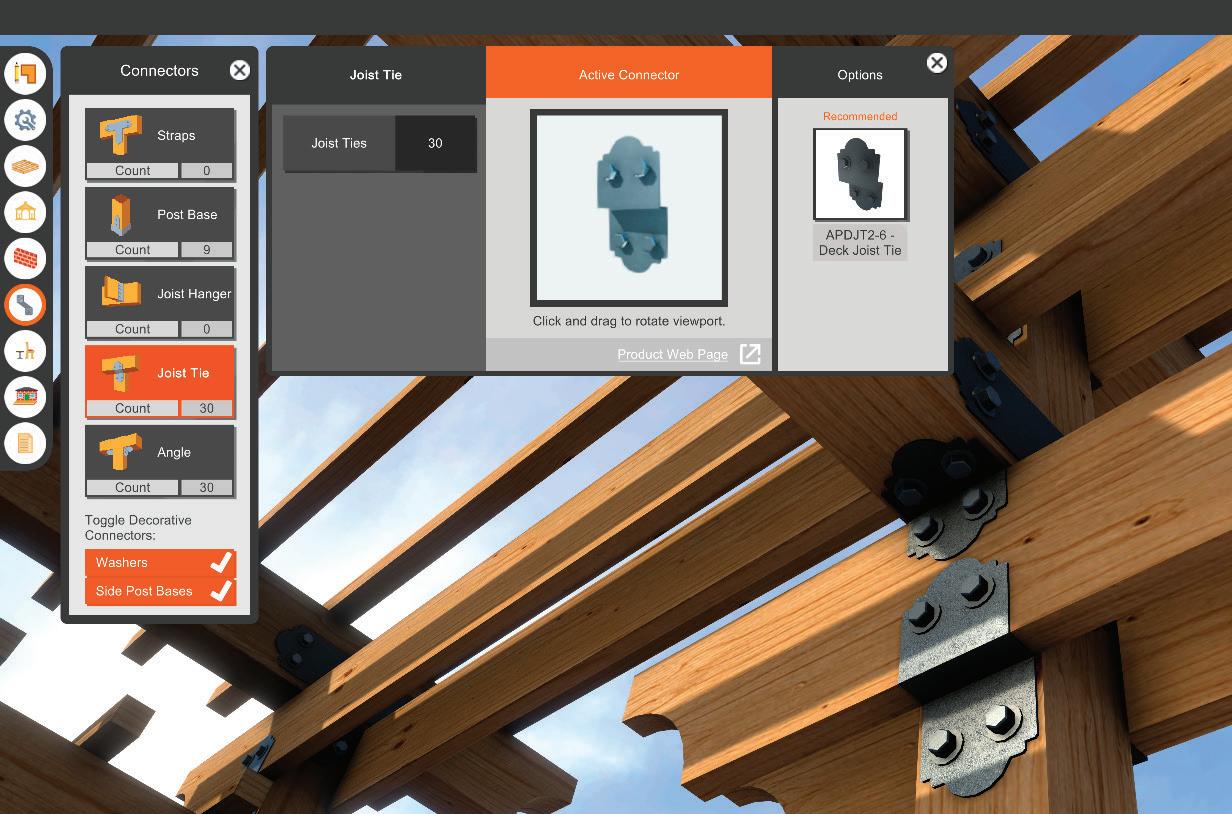Toggle the Washers decorative connectors checkbox
This screenshot has height=814, width=1232.
coord(161,563)
